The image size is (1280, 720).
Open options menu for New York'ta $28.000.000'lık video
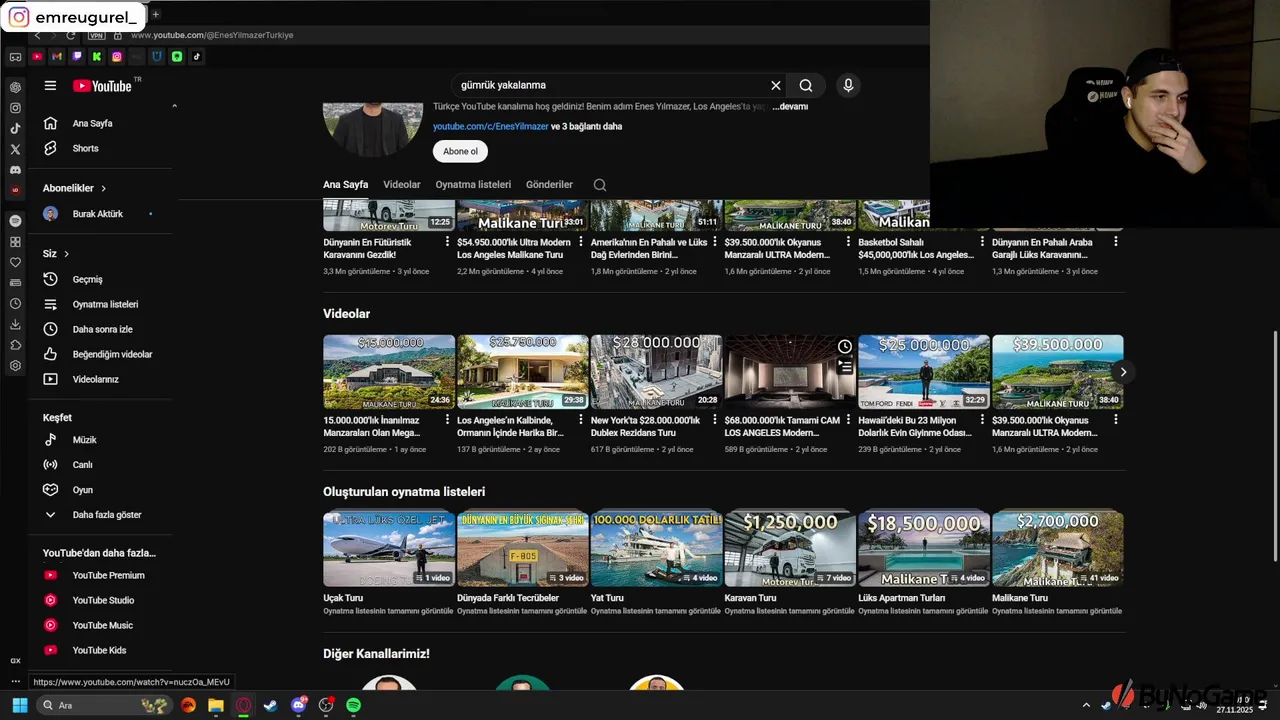[714, 420]
